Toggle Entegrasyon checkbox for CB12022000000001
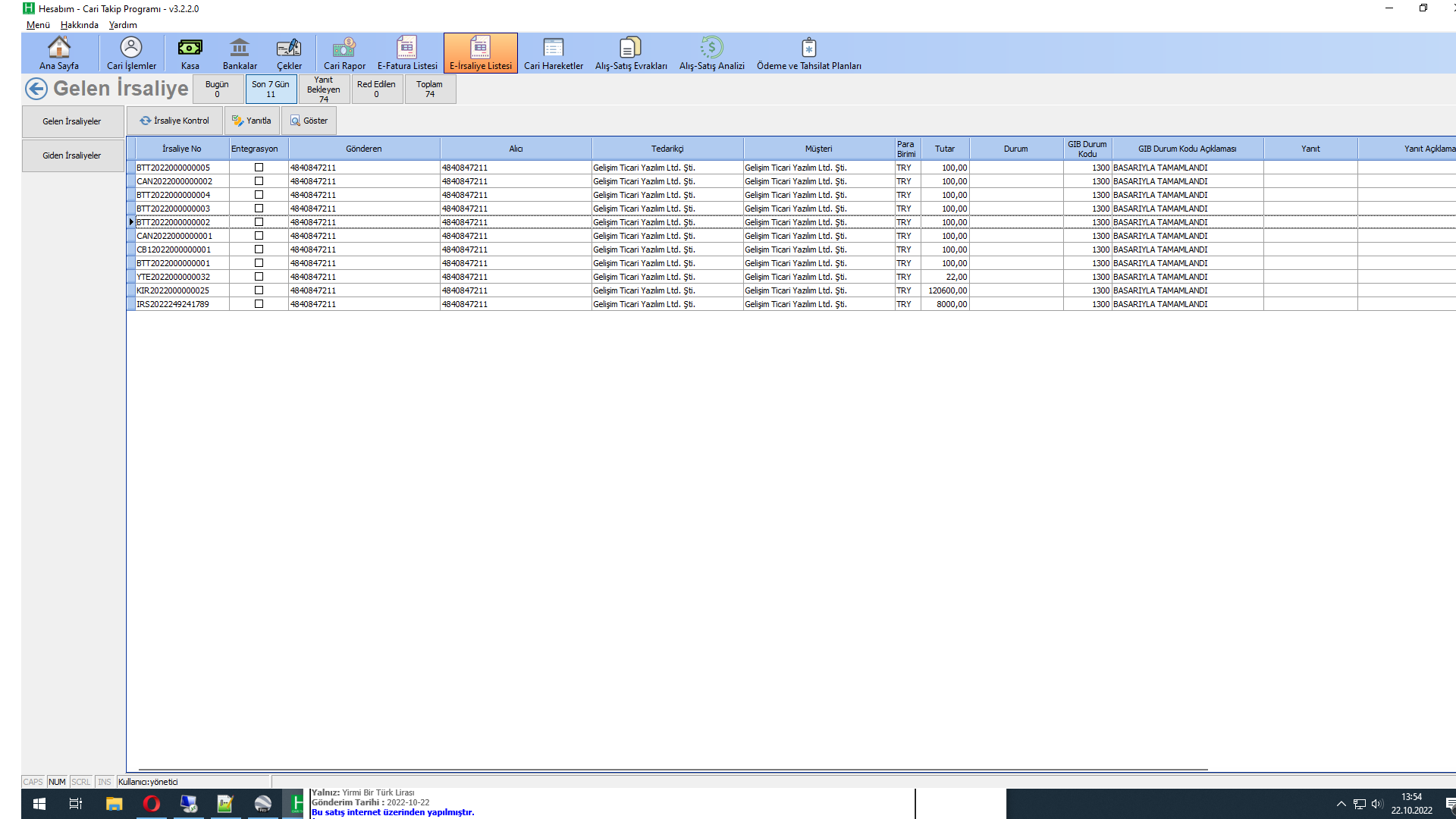 [259, 249]
